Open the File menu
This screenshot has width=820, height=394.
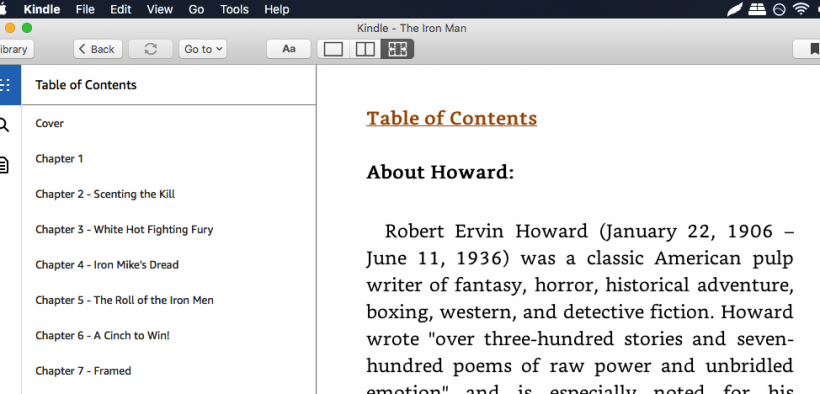[x=85, y=9]
